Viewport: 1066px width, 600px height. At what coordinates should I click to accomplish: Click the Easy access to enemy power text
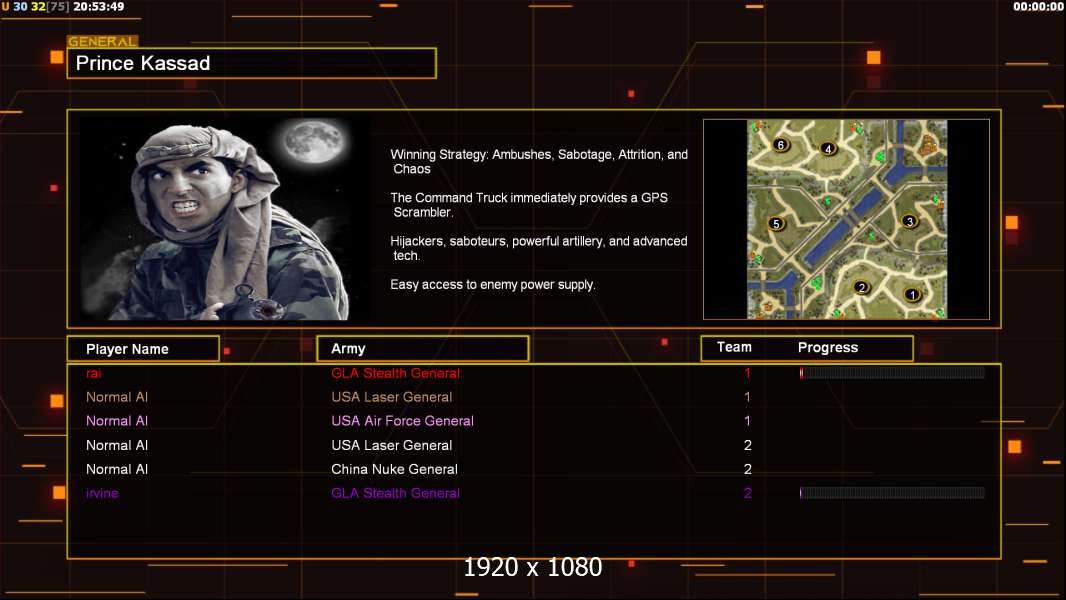point(493,285)
